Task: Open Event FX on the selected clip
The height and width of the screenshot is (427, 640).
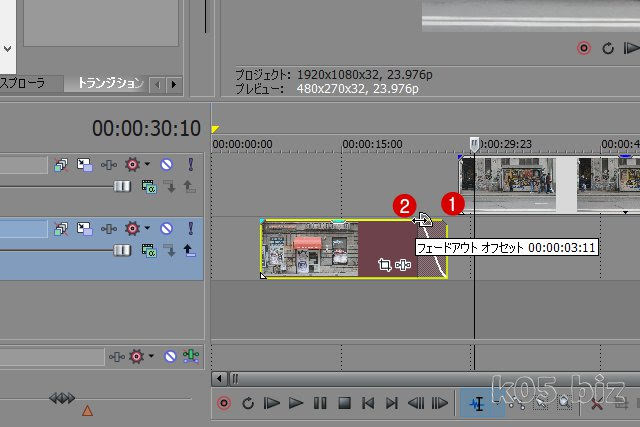Action: [x=403, y=265]
